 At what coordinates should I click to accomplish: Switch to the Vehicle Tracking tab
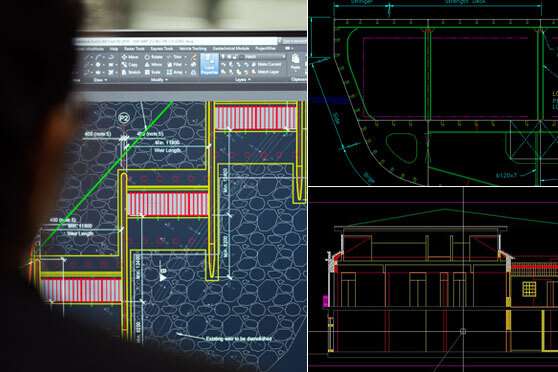click(x=193, y=49)
